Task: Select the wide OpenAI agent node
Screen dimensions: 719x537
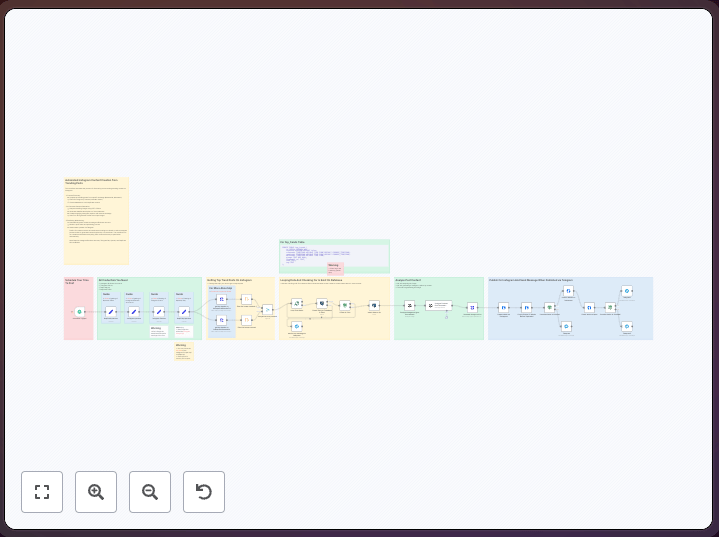Action: [438, 305]
